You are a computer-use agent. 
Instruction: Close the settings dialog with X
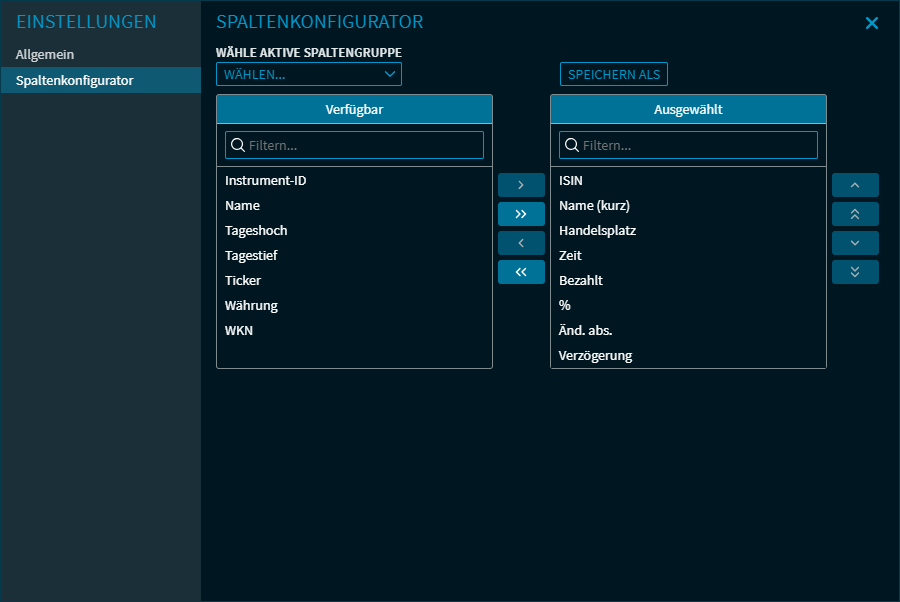click(x=872, y=23)
